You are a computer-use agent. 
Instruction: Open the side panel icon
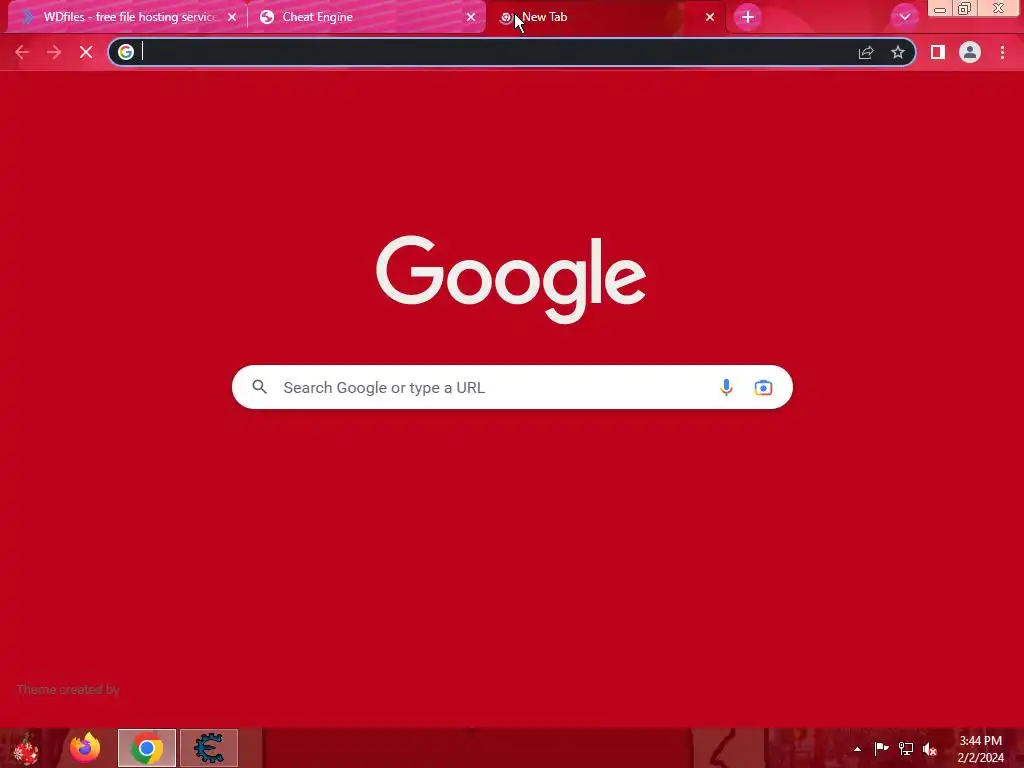coord(938,52)
